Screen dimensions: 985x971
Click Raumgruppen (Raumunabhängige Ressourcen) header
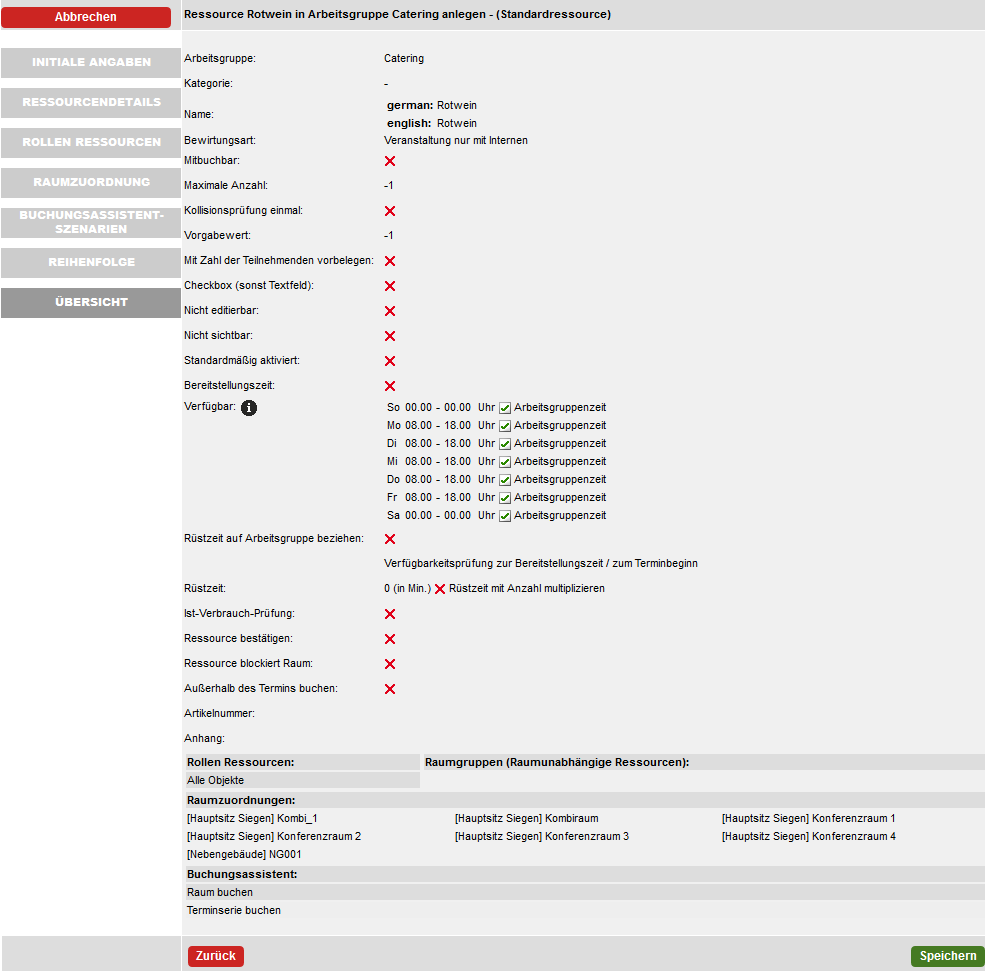[704, 762]
